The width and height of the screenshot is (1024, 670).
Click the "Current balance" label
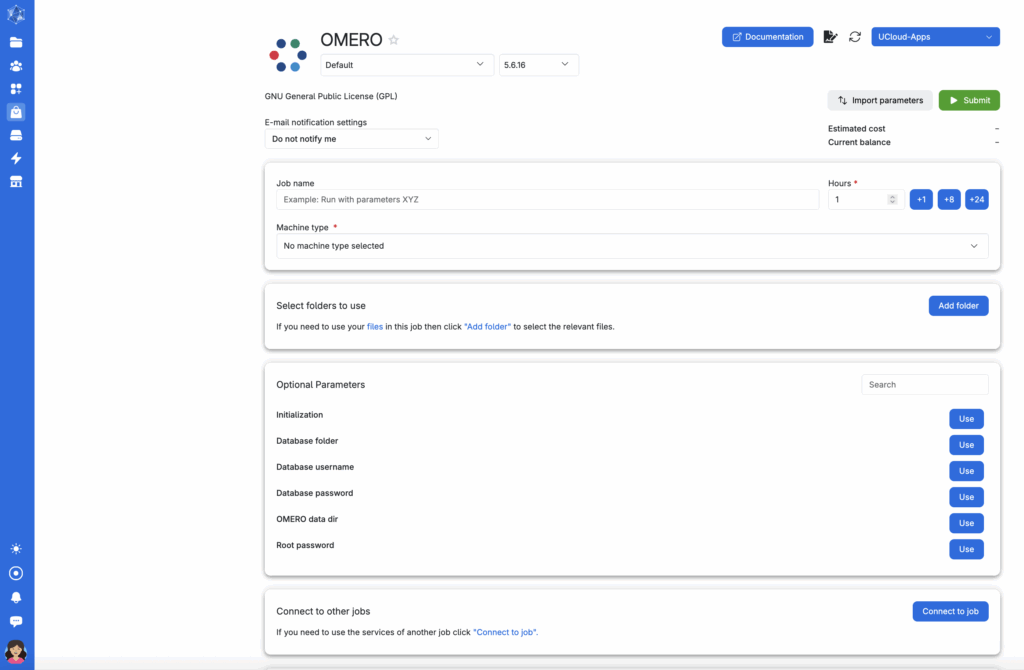click(x=859, y=142)
